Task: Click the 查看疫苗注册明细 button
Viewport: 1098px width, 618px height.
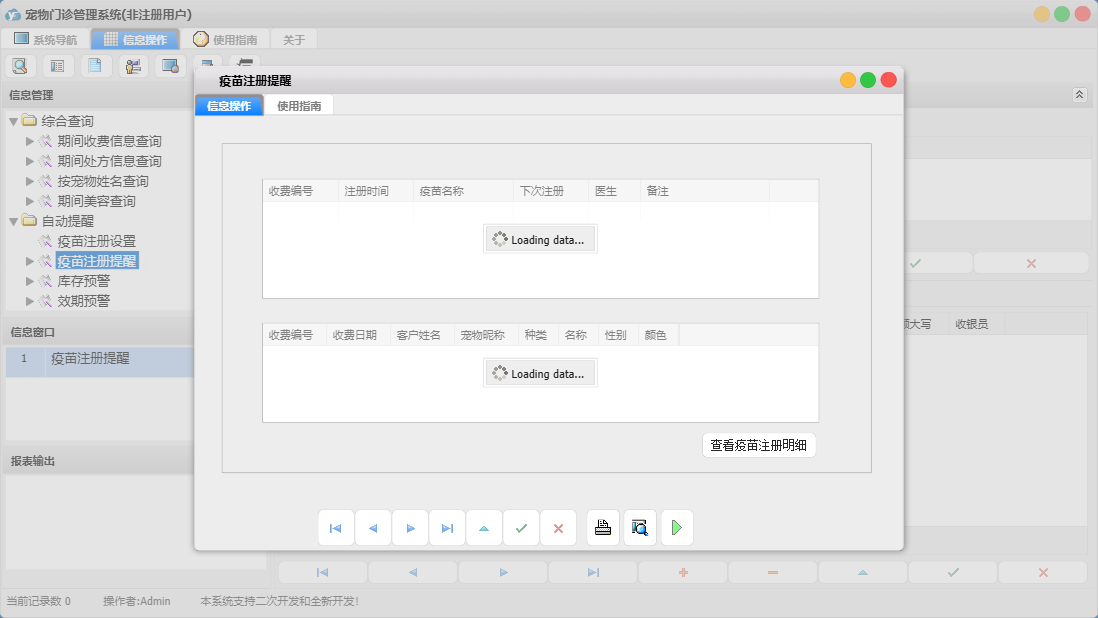Action: (759, 445)
